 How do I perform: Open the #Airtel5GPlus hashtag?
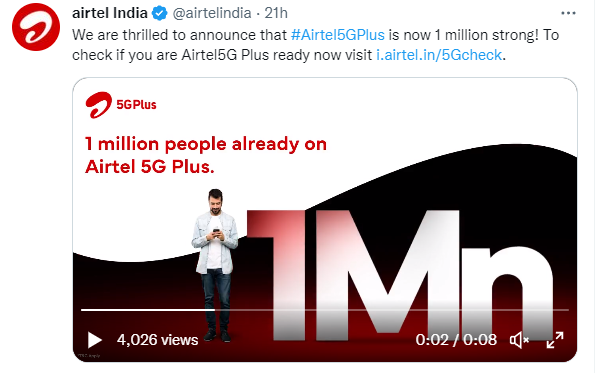point(337,35)
